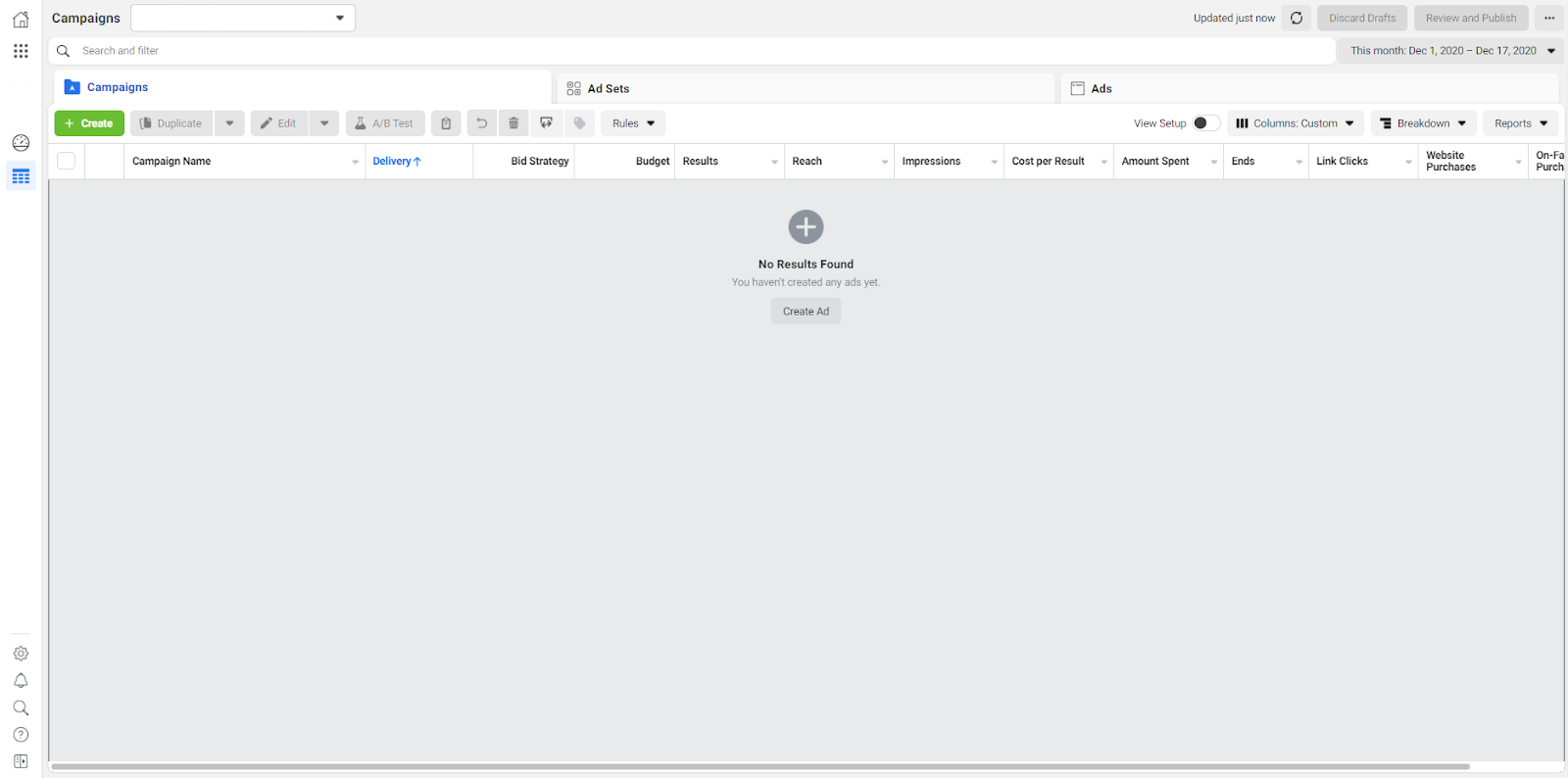Viewport: 1568px width, 778px height.
Task: Open the Reports dropdown
Action: [1521, 123]
